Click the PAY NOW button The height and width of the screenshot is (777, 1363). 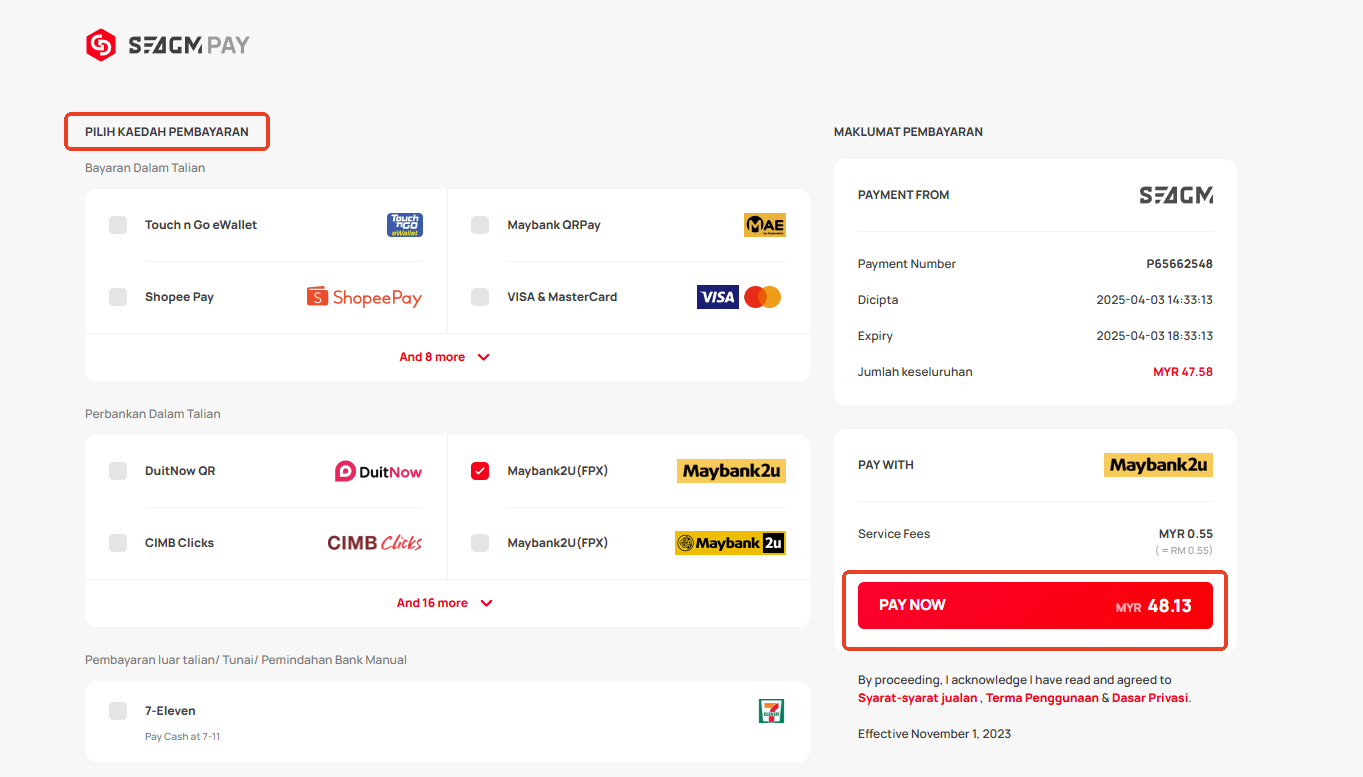click(x=1035, y=605)
